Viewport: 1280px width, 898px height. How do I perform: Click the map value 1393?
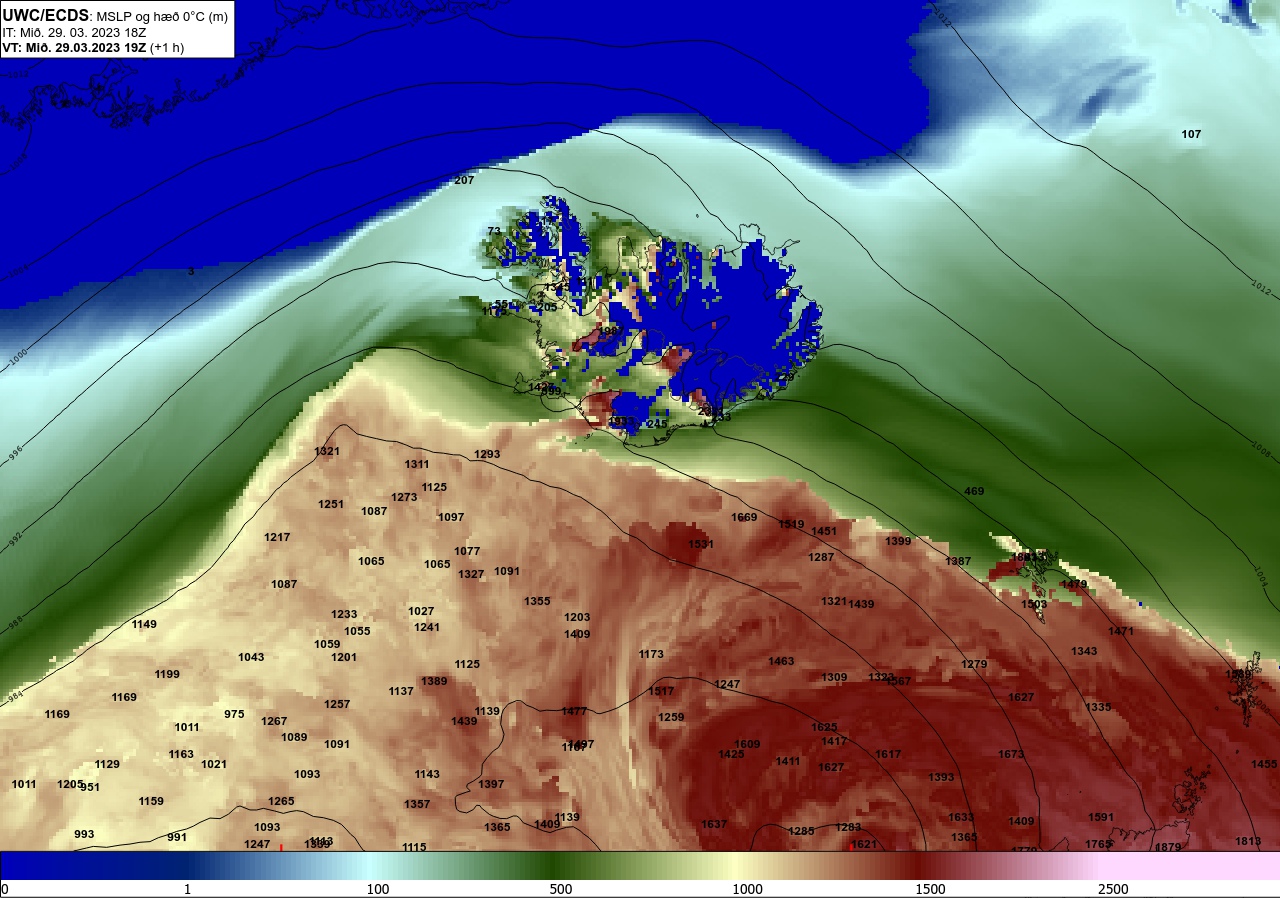(941, 777)
